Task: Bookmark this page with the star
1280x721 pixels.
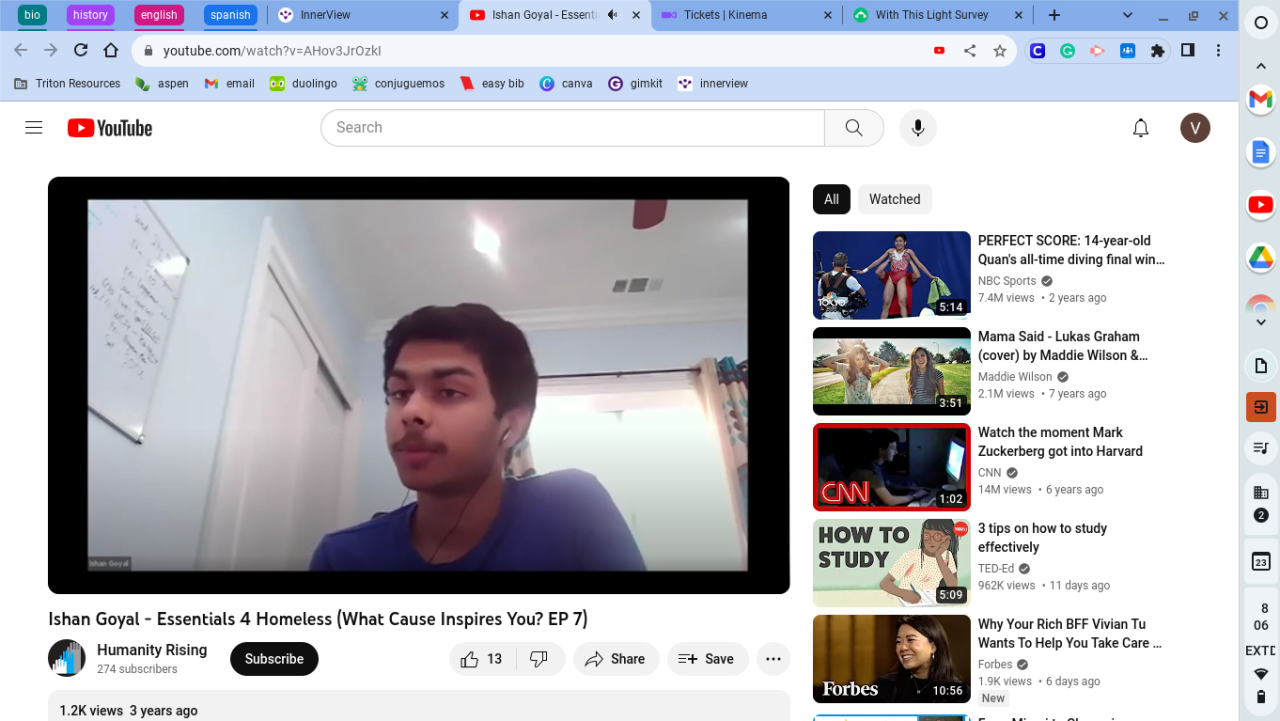Action: coord(999,51)
